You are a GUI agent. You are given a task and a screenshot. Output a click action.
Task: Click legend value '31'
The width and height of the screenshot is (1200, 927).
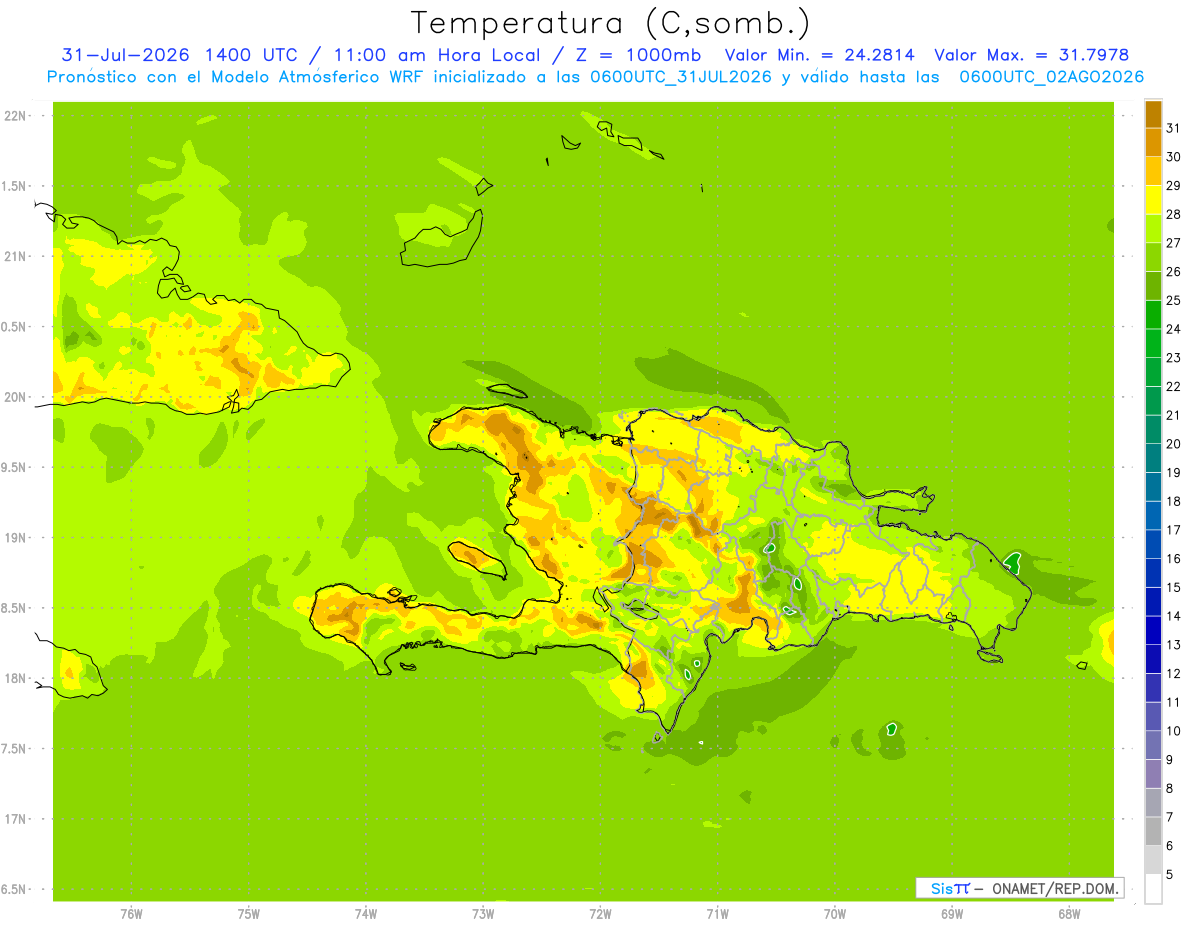1174,128
